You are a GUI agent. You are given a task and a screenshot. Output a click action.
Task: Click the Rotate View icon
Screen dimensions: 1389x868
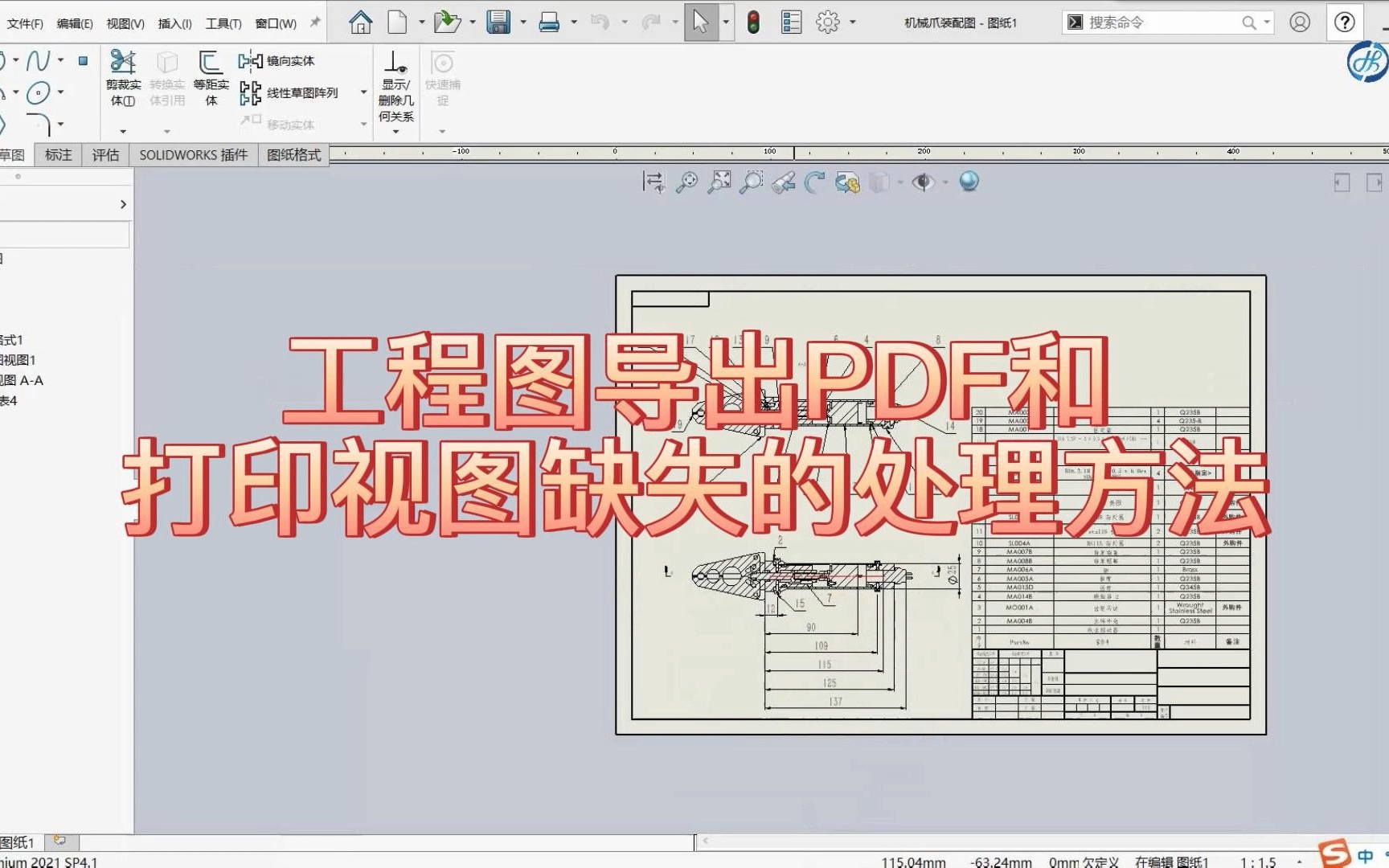[813, 182]
